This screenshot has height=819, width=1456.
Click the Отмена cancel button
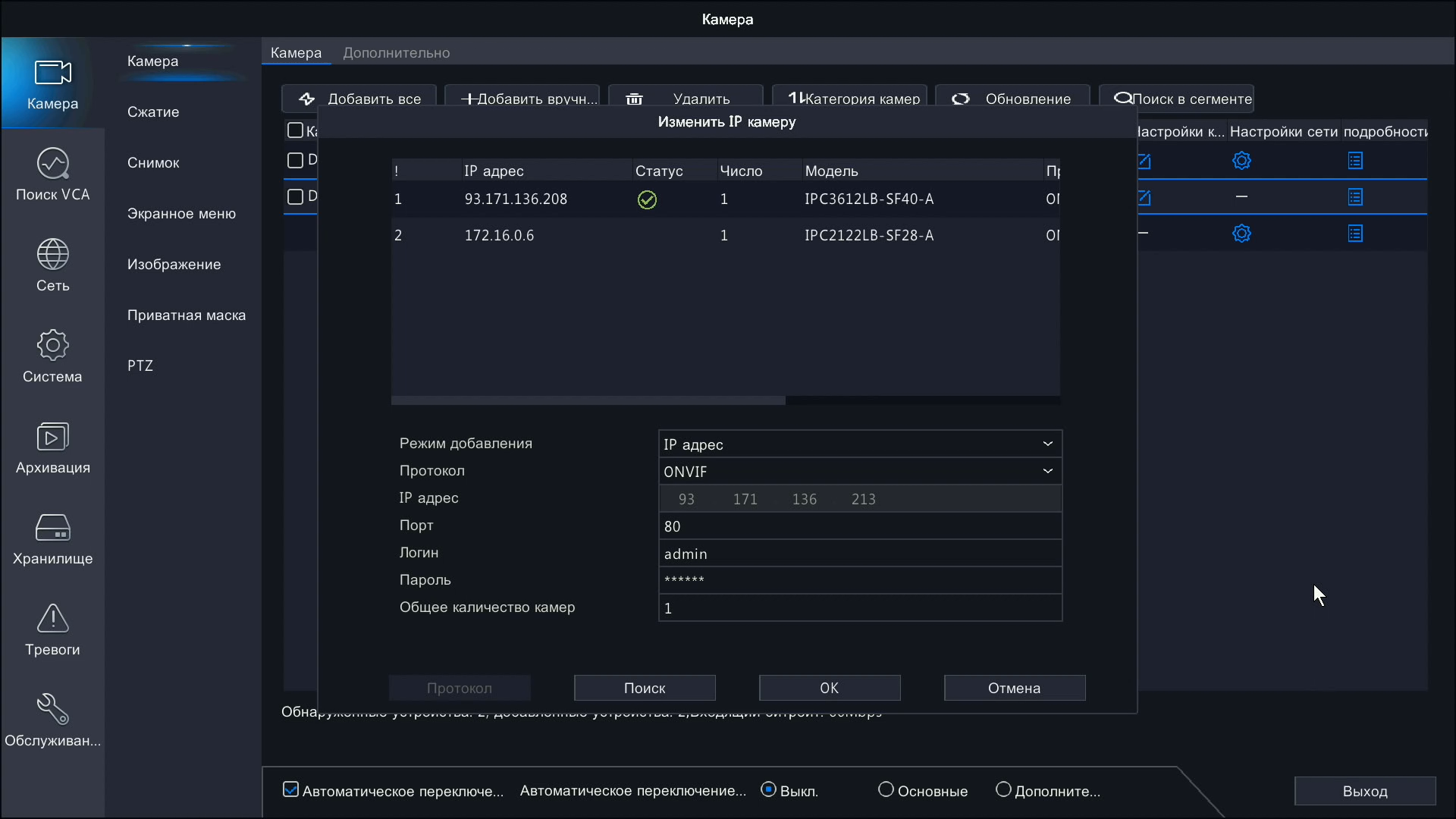pyautogui.click(x=1015, y=688)
